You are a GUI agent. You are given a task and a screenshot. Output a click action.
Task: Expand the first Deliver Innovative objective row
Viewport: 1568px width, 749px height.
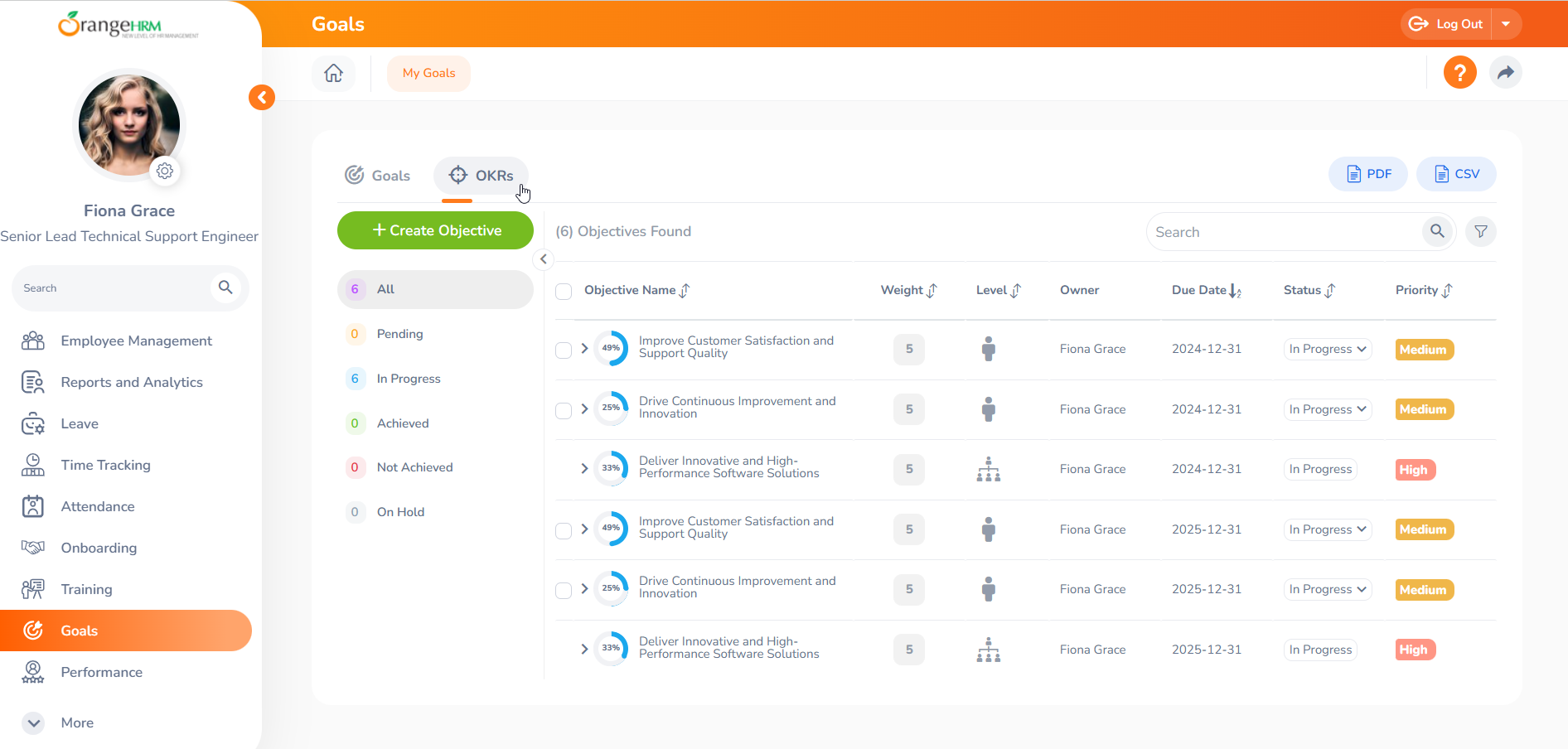[x=584, y=469]
